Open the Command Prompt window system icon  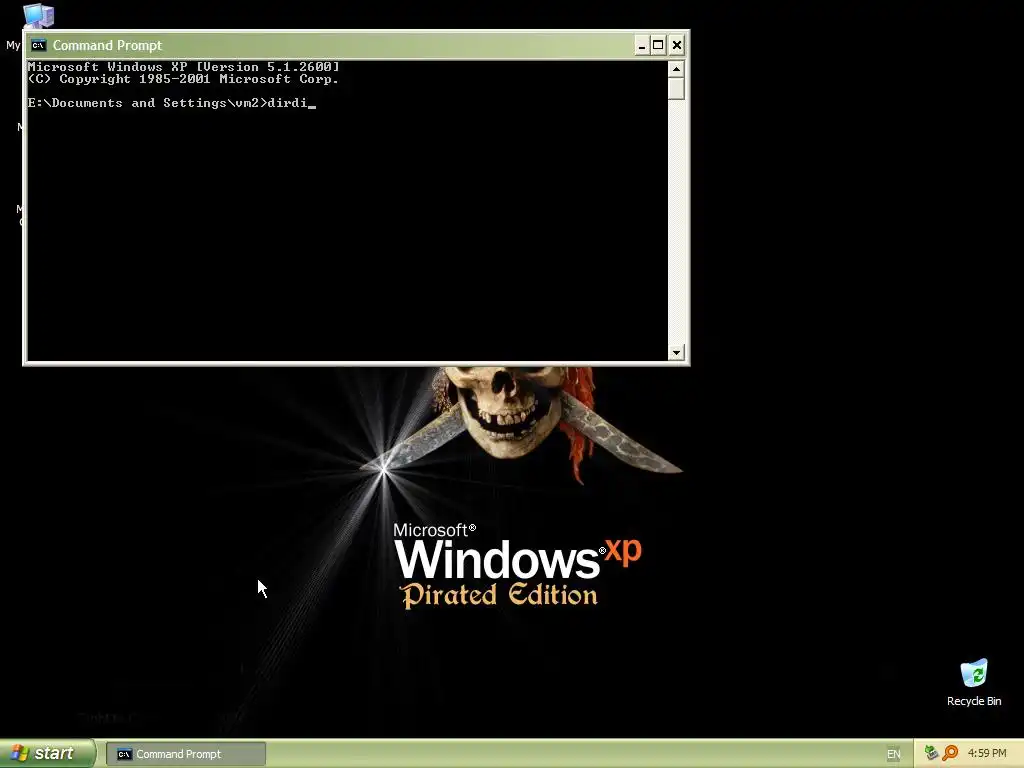pos(39,45)
